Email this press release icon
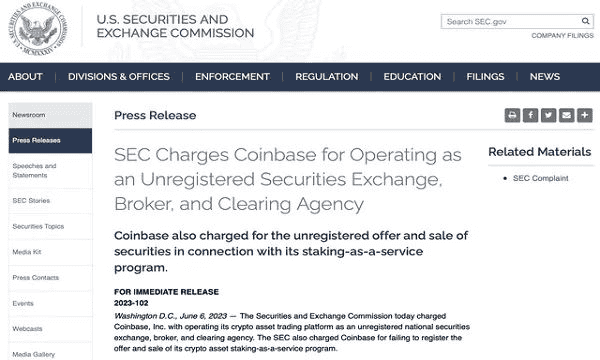The width and height of the screenshot is (600, 360). (x=566, y=115)
